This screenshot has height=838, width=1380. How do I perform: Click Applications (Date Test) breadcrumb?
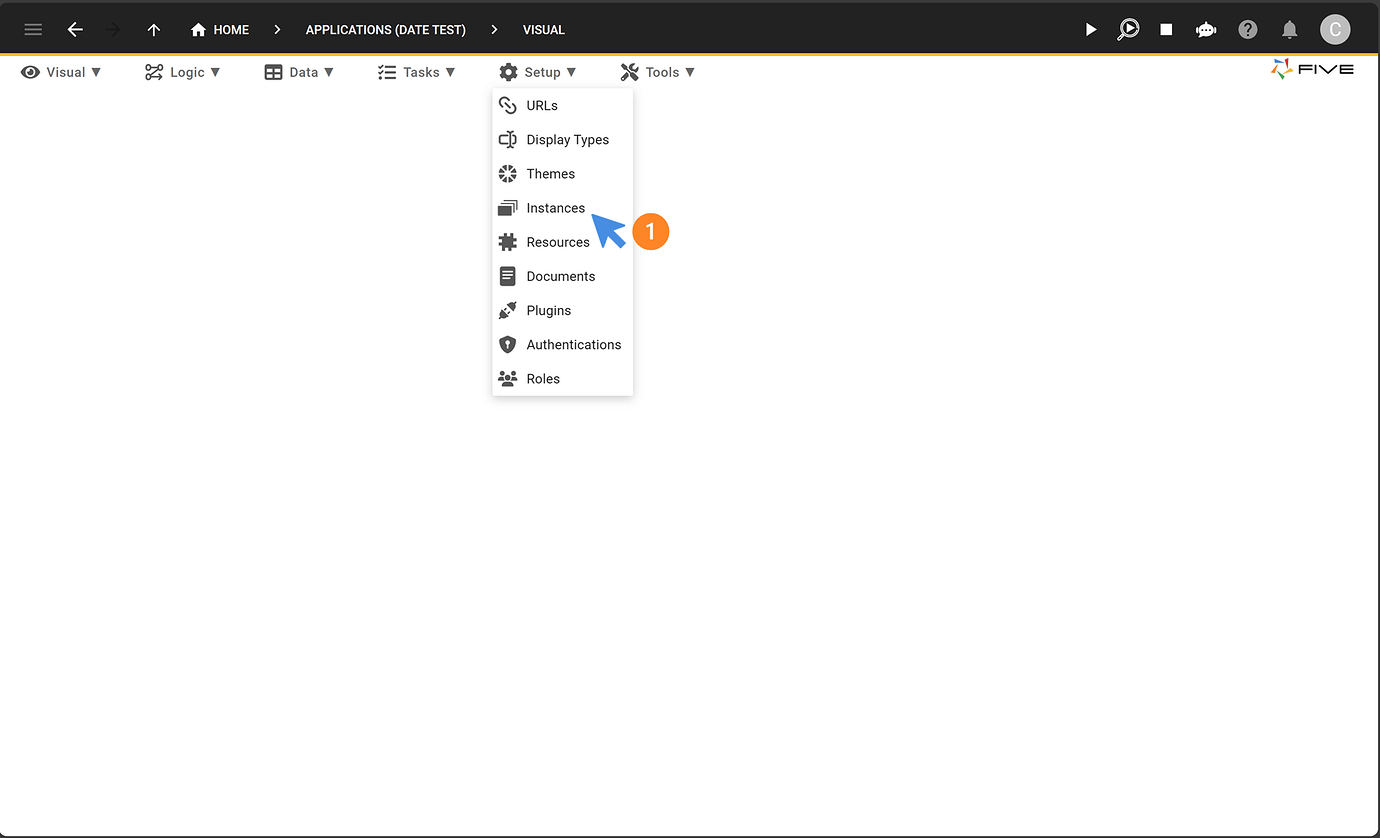(x=385, y=30)
